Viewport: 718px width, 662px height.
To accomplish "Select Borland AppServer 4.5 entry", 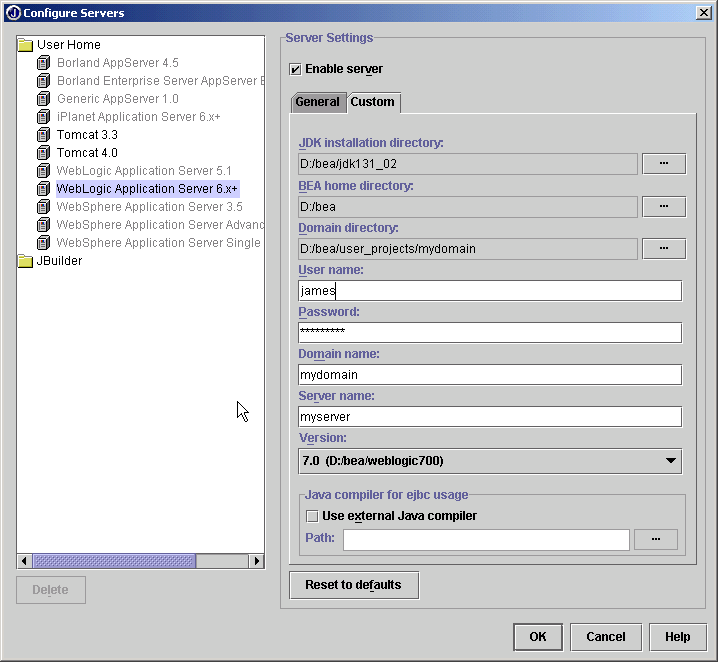I will [118, 63].
